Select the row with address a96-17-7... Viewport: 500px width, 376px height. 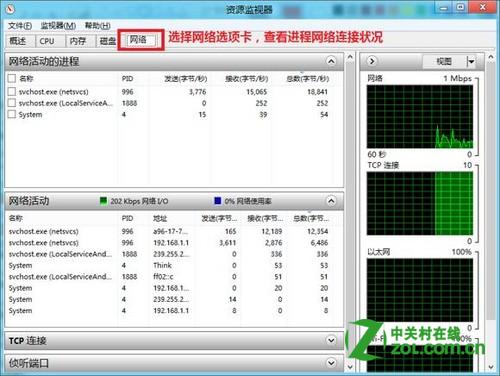click(x=169, y=231)
